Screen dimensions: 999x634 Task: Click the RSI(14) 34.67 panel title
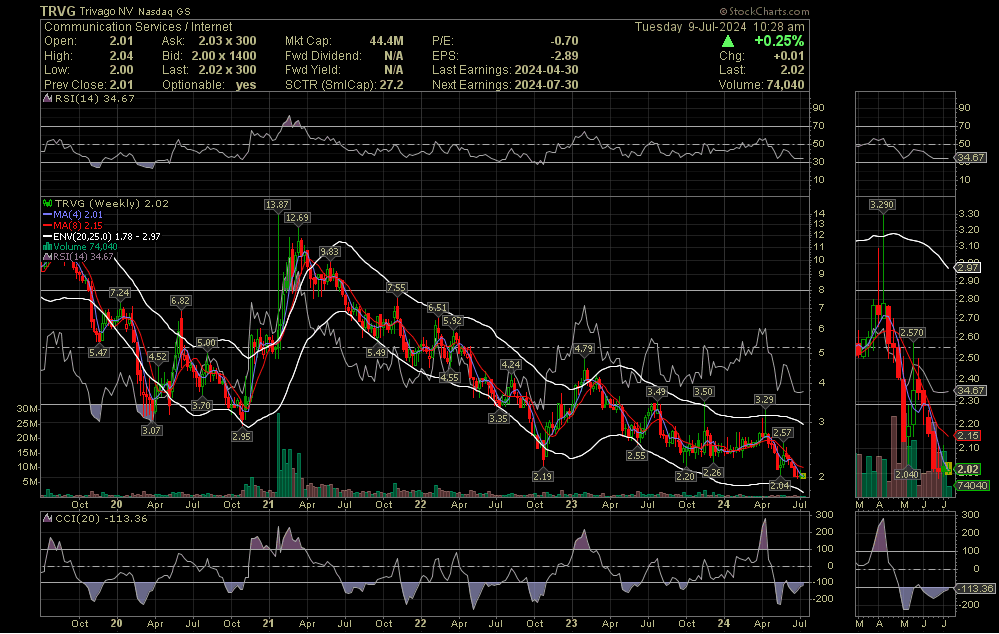94,99
